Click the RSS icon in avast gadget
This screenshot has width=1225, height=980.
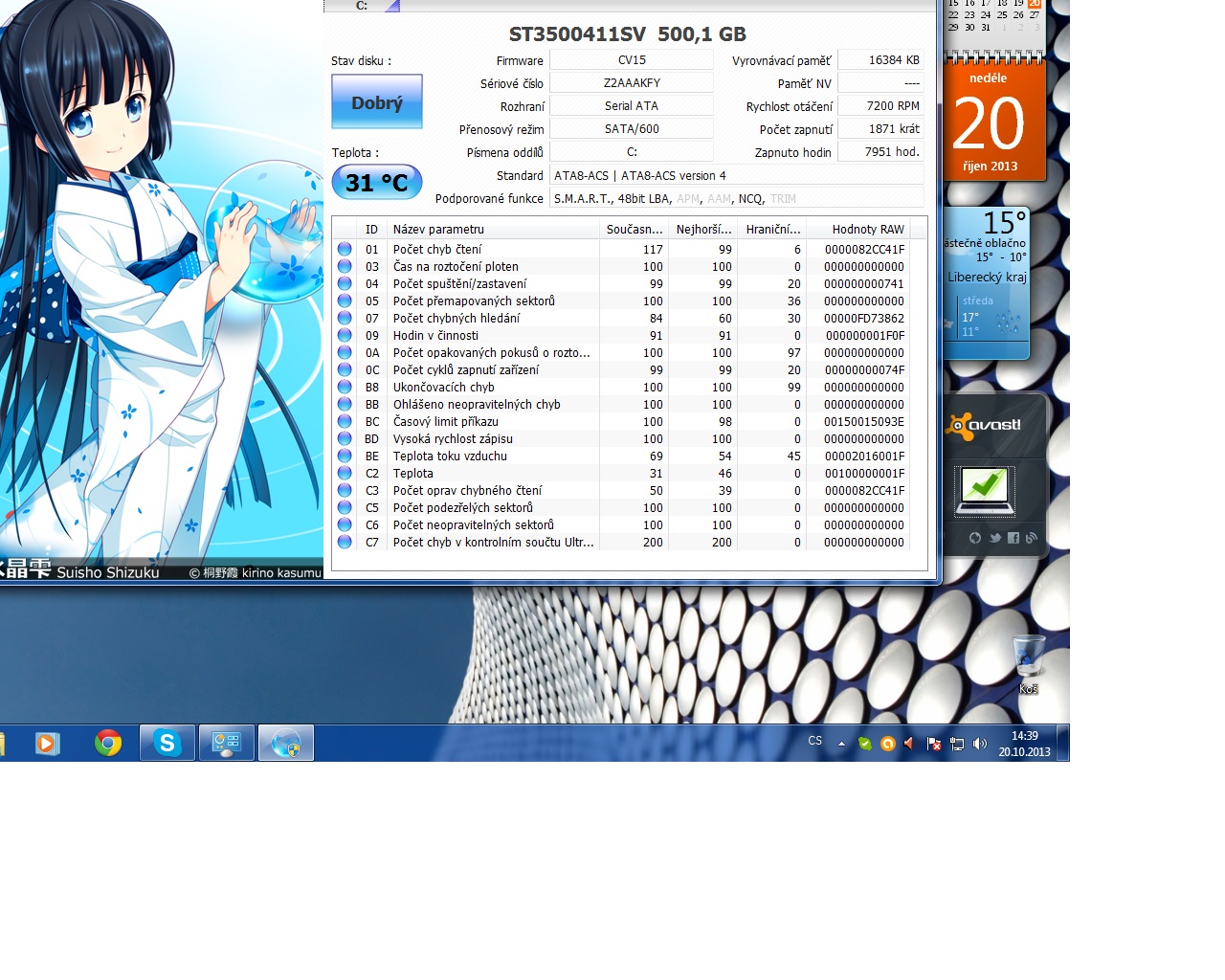coord(1031,538)
